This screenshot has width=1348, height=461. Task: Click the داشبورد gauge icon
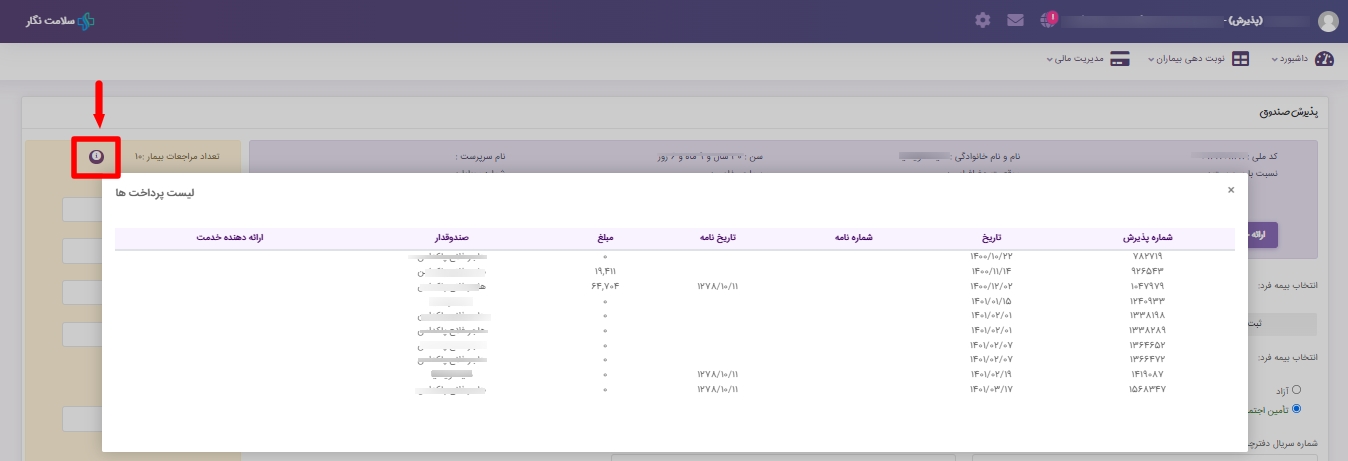1324,59
